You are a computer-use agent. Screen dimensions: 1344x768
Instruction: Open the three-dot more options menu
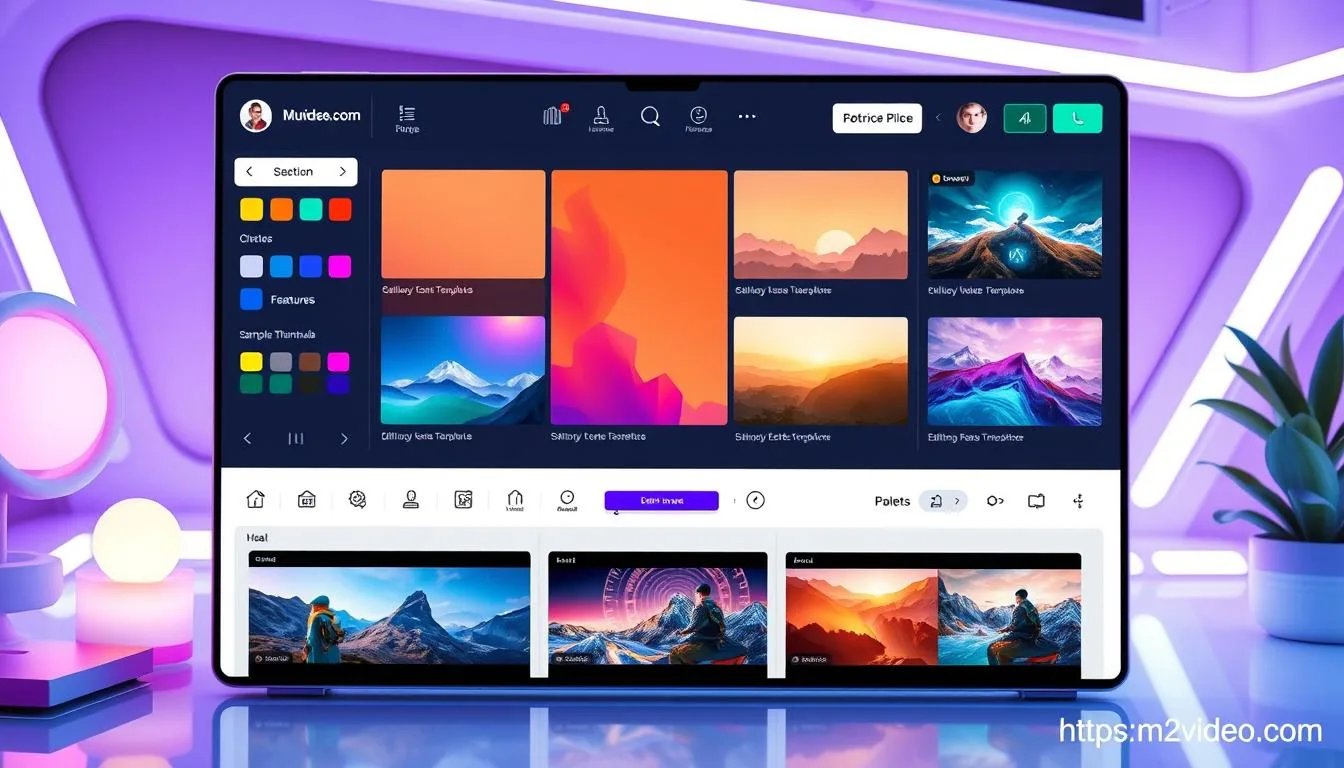click(747, 117)
